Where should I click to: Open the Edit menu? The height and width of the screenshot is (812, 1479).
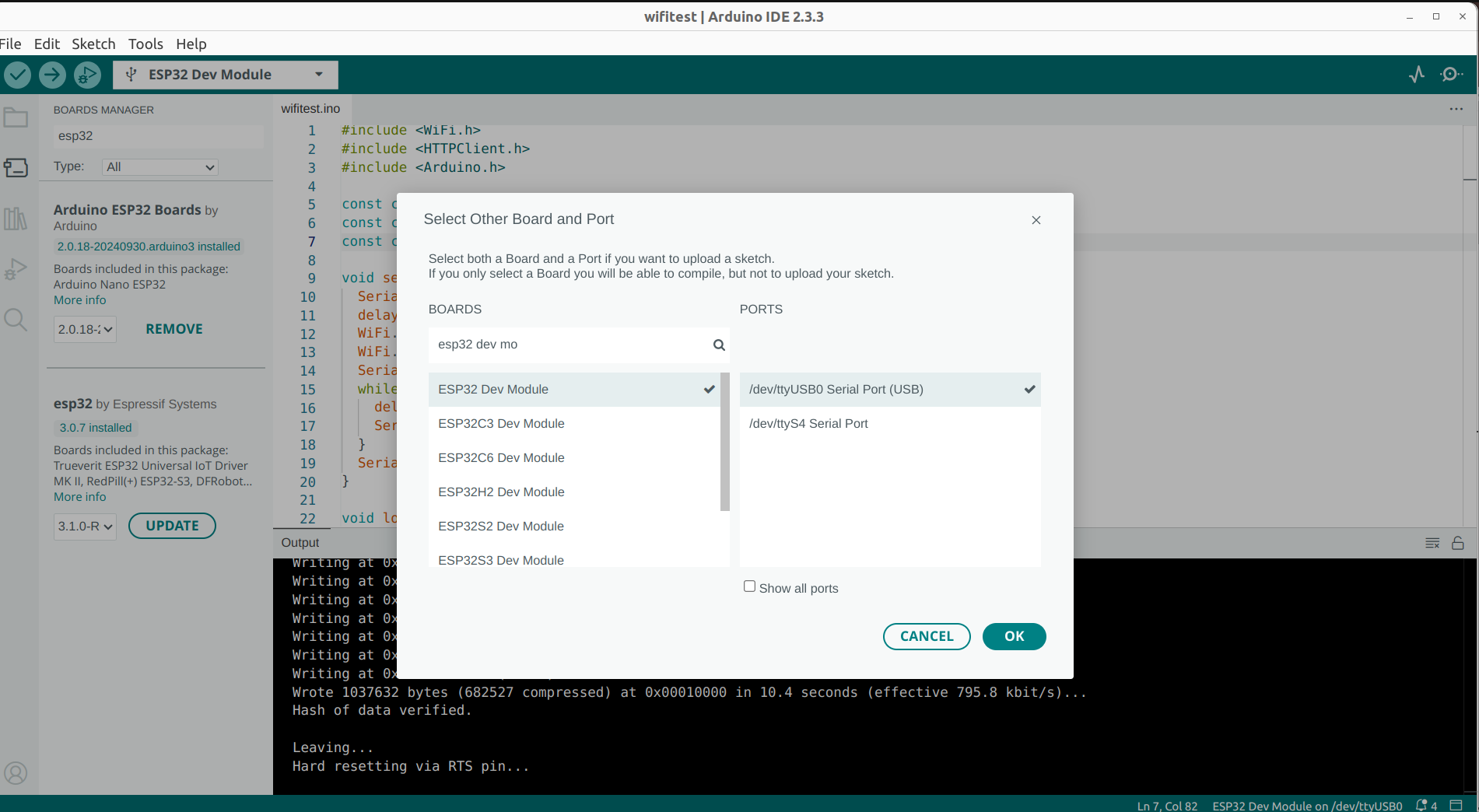tap(47, 44)
